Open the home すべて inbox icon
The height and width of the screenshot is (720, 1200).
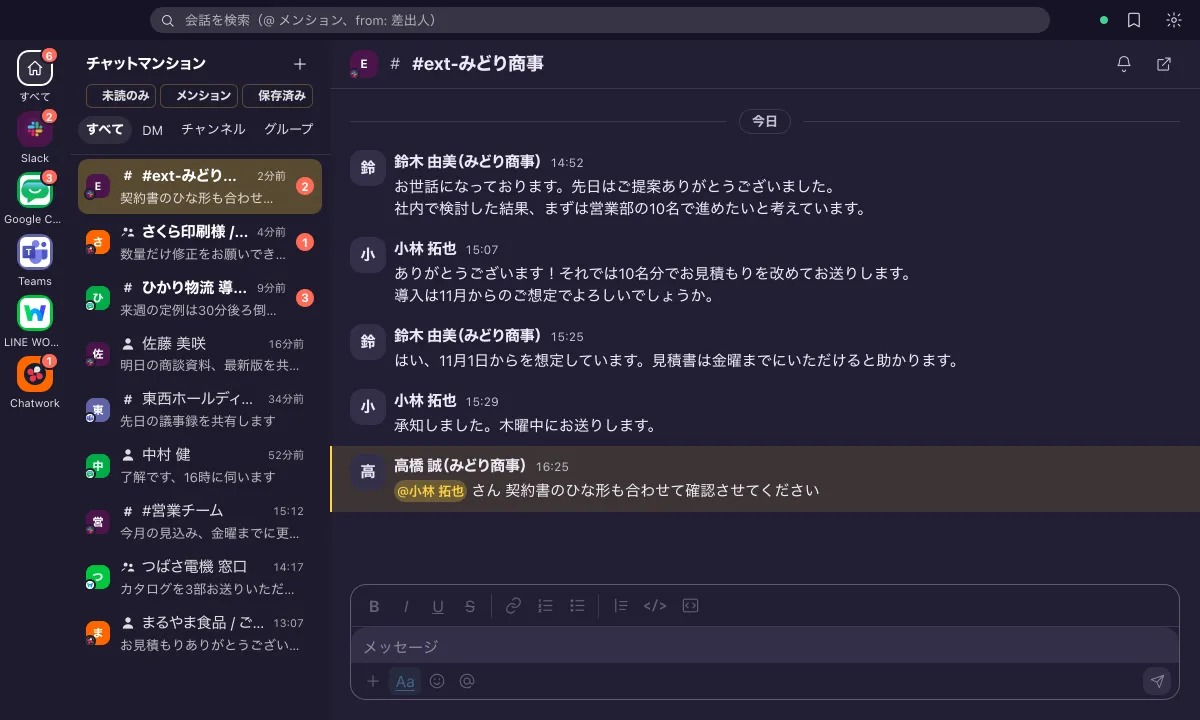click(35, 68)
